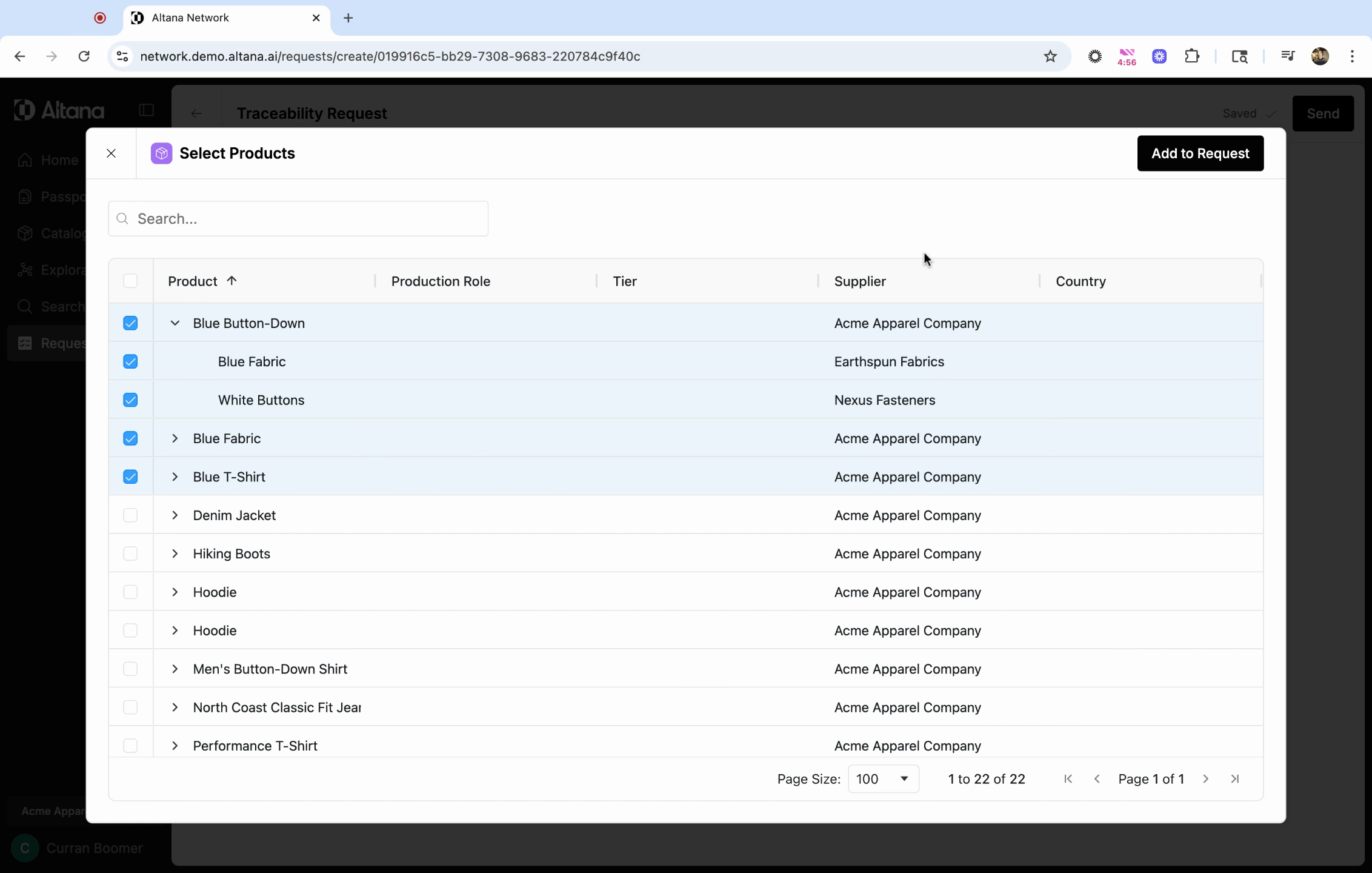Screen dimensions: 1372x873
Task: Check the Denim Jacket checkbox
Action: pyautogui.click(x=130, y=515)
